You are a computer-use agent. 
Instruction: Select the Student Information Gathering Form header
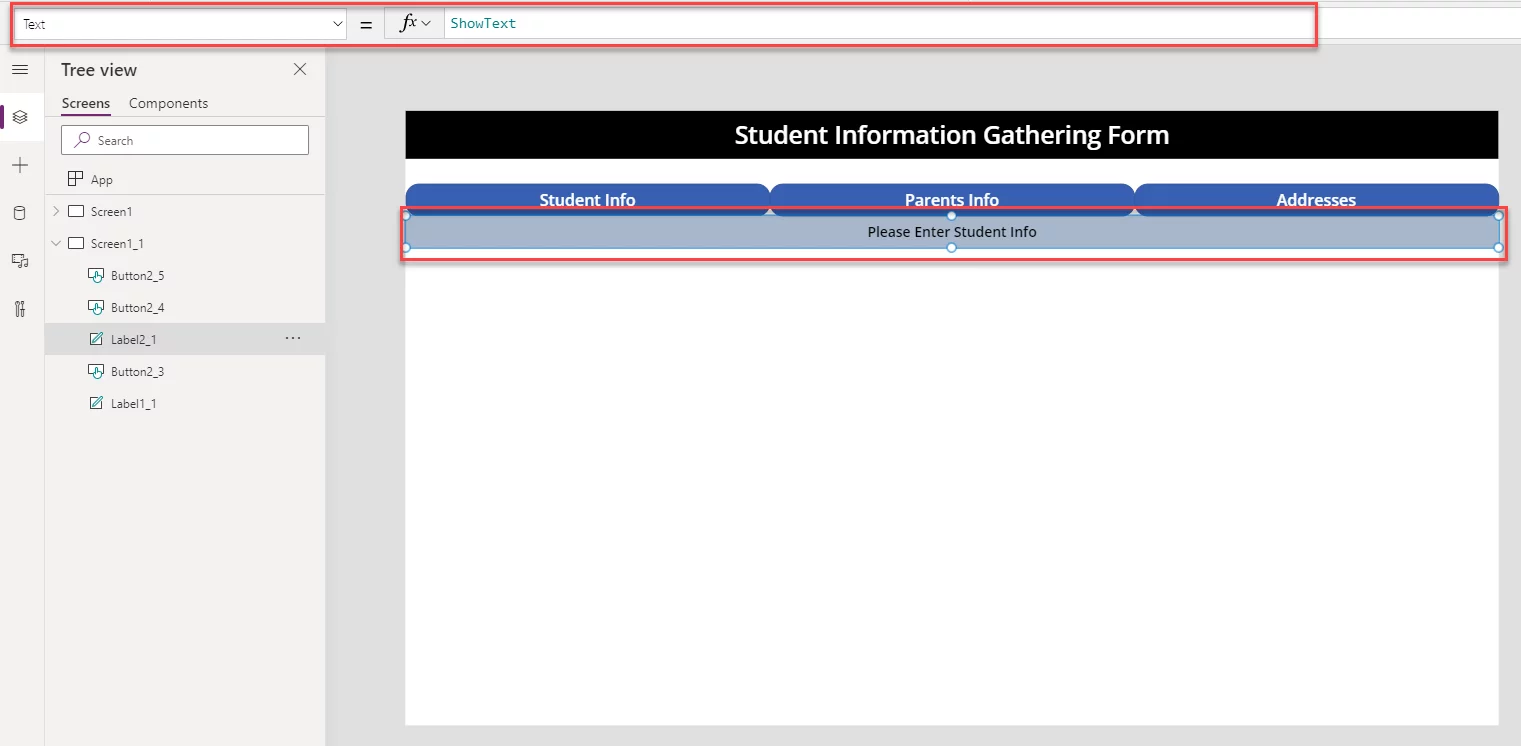[x=952, y=135]
